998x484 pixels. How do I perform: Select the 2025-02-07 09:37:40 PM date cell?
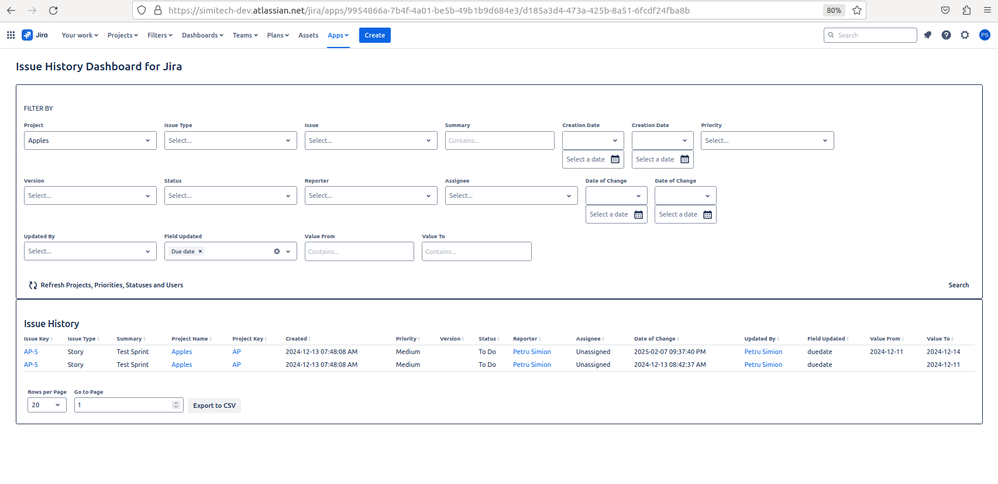click(x=670, y=352)
